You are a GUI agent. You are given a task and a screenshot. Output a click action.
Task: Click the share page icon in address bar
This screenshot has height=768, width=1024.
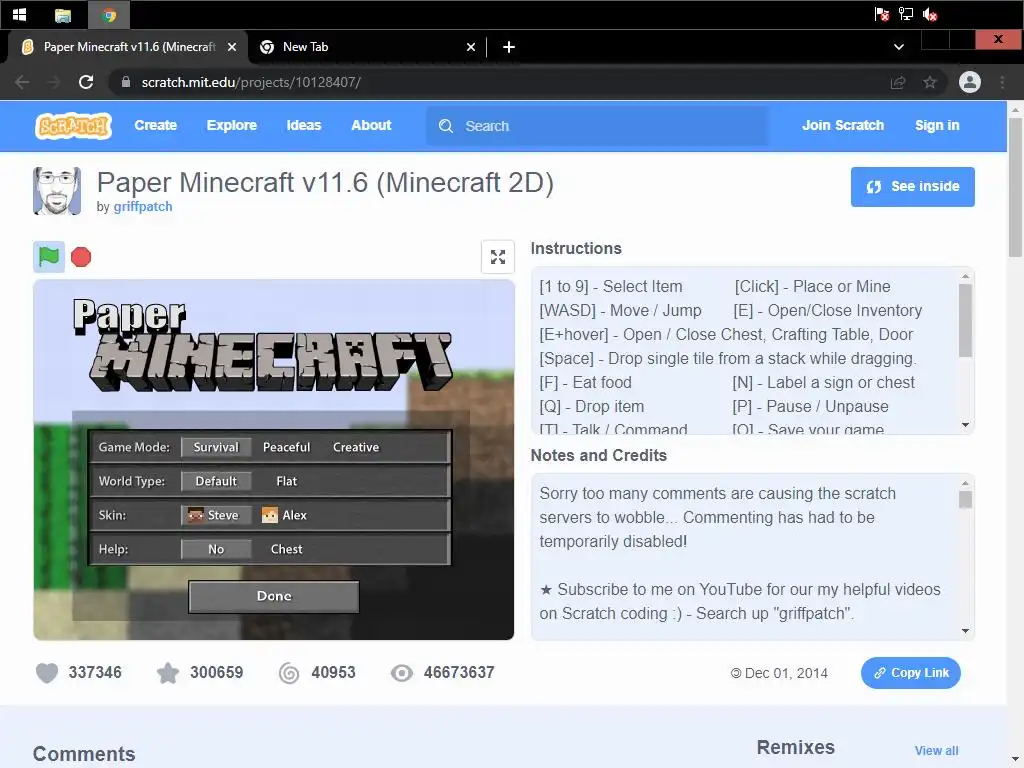tap(898, 82)
